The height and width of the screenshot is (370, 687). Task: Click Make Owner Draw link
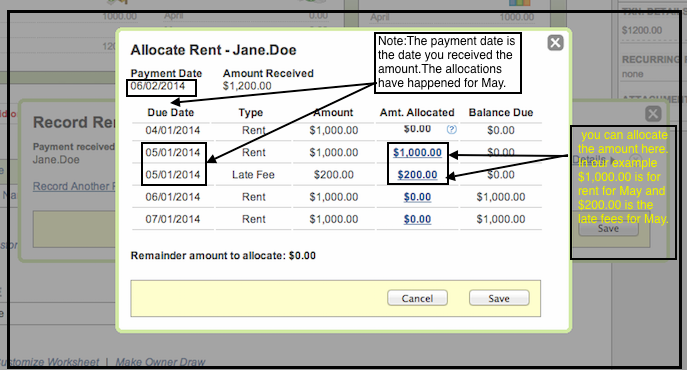(160, 362)
